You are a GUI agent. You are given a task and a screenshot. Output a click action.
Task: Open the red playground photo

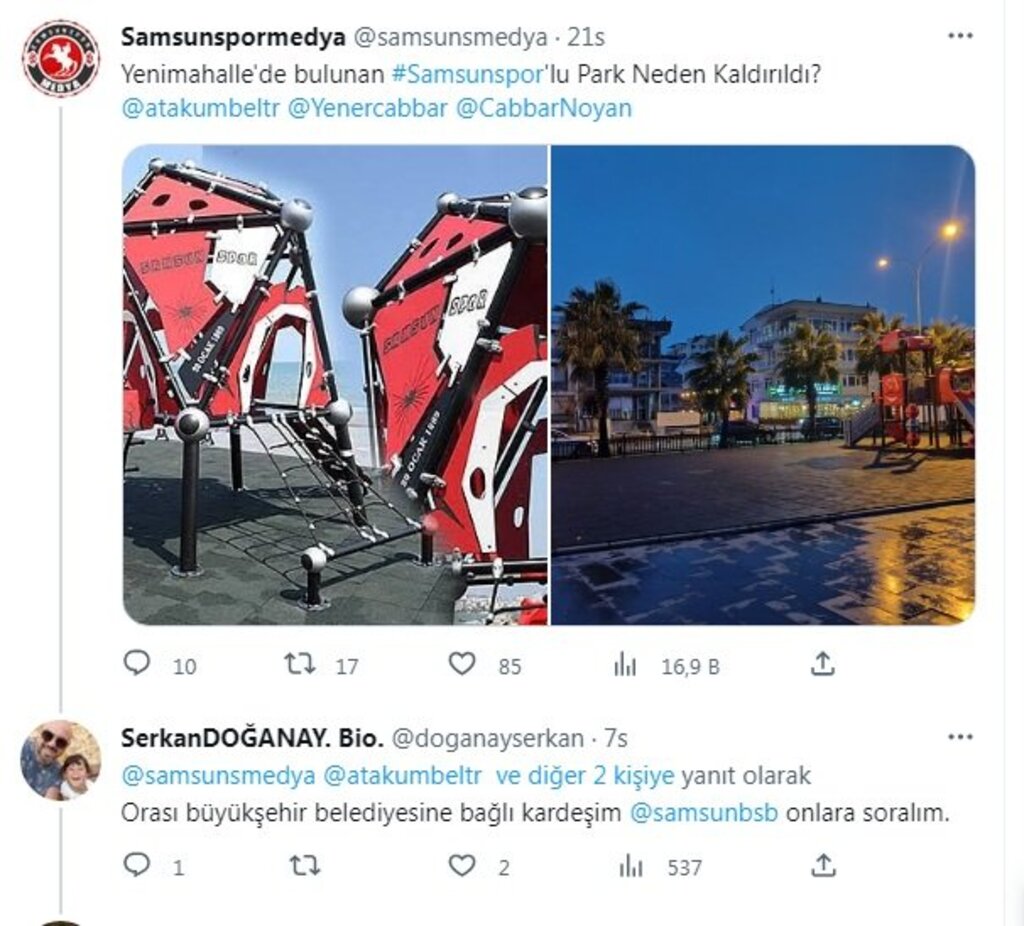tap(335, 385)
